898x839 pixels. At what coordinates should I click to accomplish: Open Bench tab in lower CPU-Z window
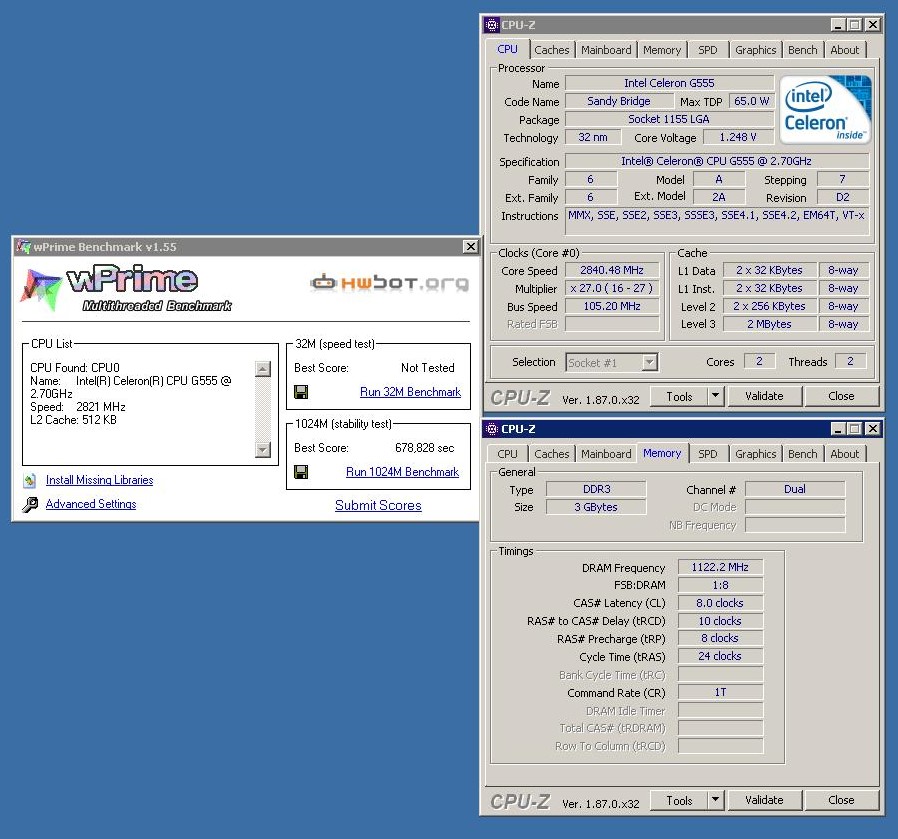tap(802, 454)
